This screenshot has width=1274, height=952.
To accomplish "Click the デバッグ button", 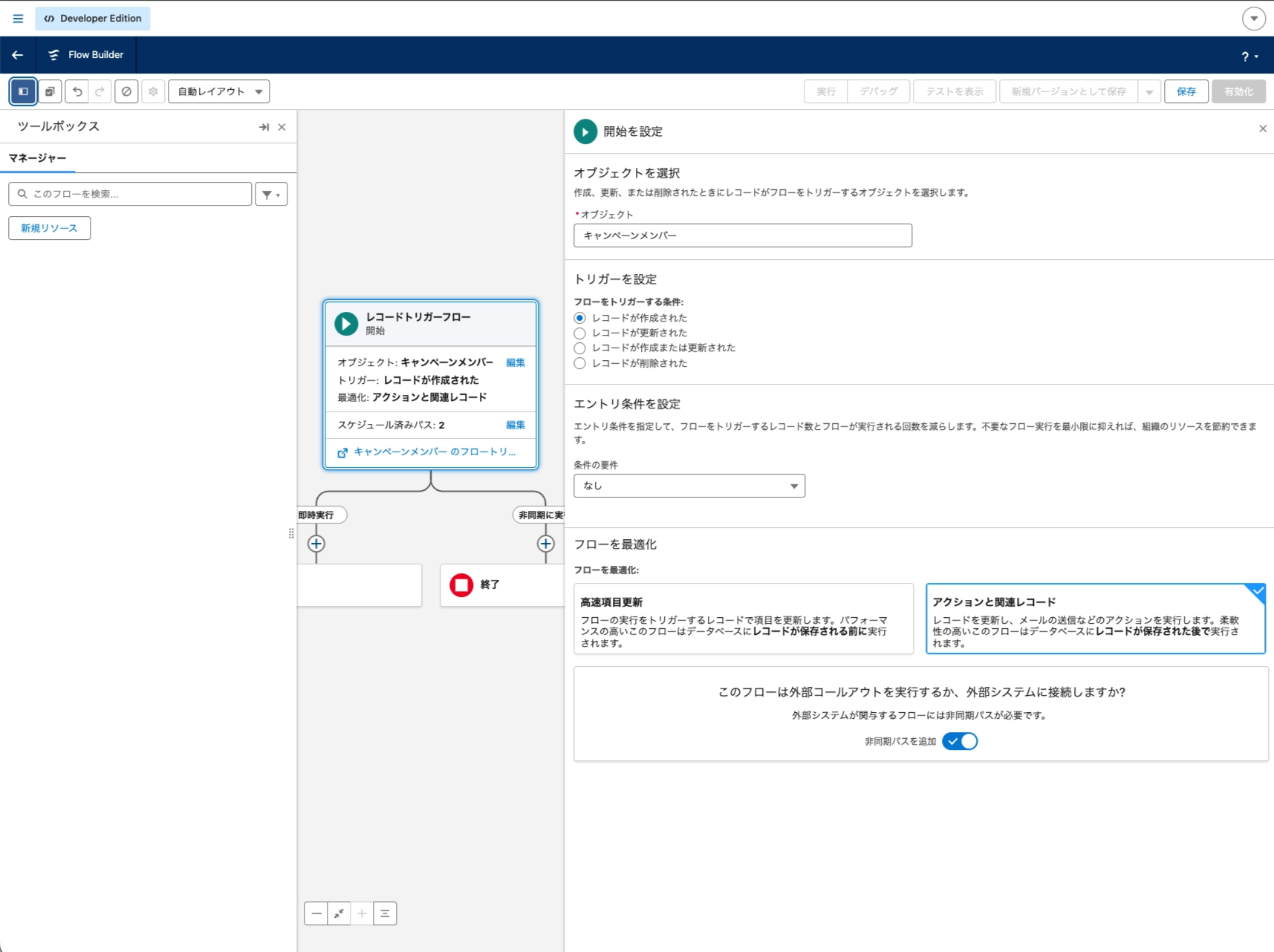I will [879, 91].
